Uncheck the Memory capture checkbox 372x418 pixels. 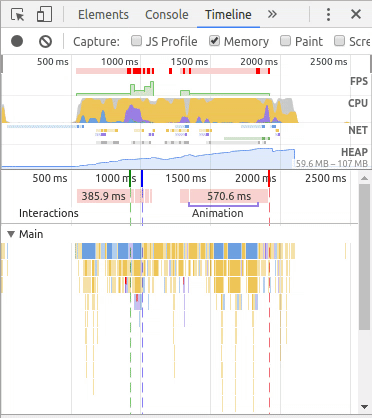click(x=214, y=41)
